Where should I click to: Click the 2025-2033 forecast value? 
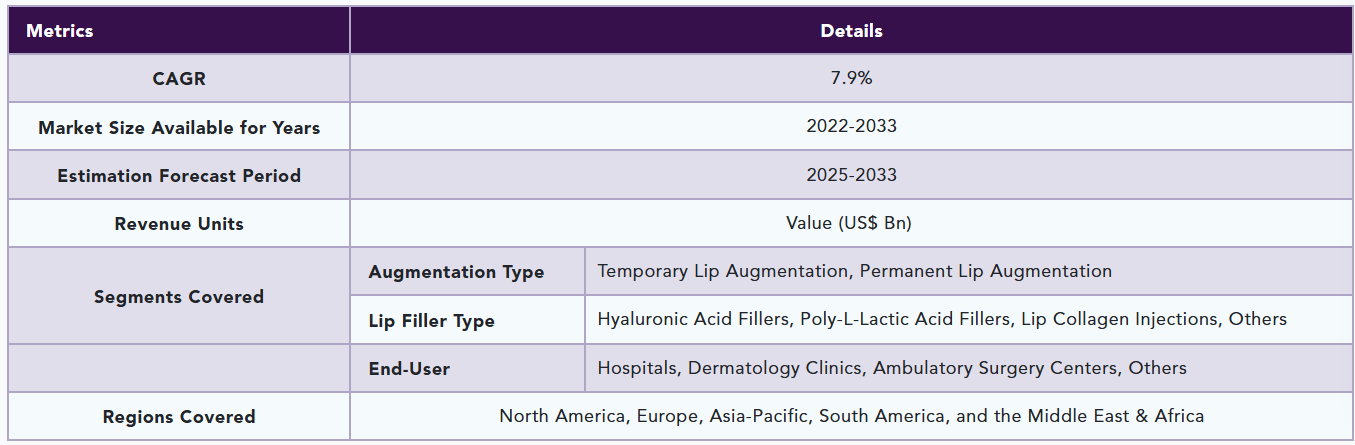(851, 175)
